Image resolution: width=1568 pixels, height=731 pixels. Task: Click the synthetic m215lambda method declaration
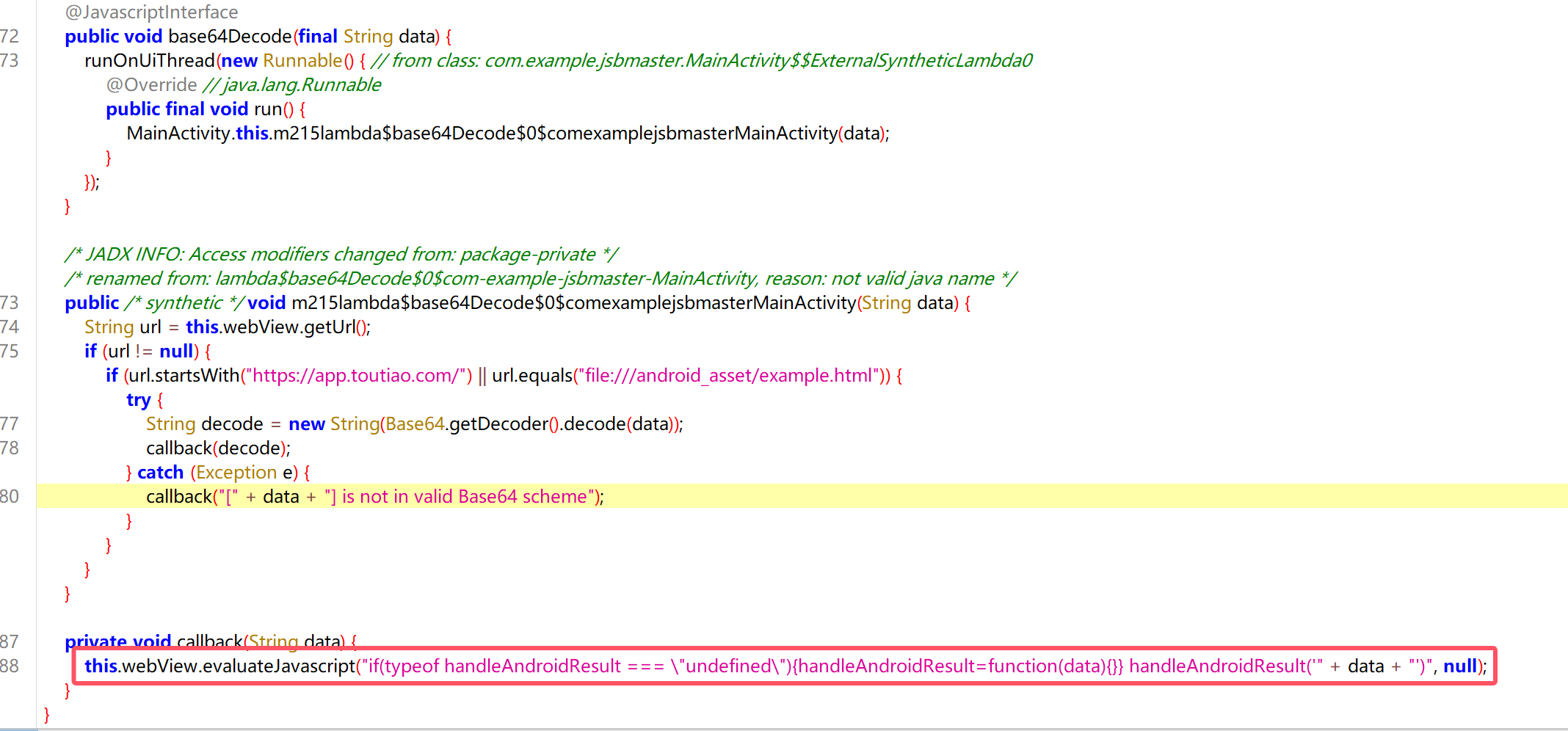pyautogui.click(x=518, y=302)
